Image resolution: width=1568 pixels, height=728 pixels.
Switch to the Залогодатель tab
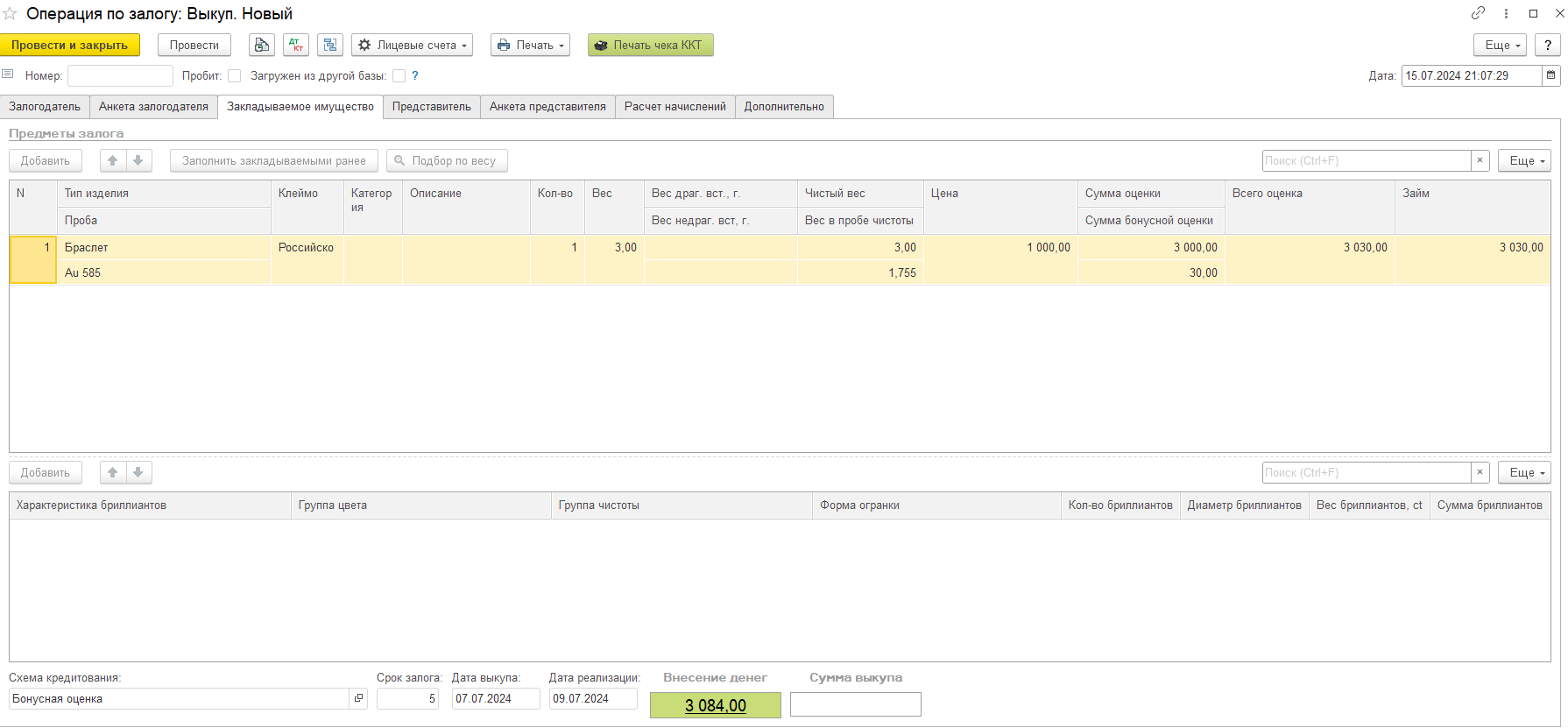(45, 106)
